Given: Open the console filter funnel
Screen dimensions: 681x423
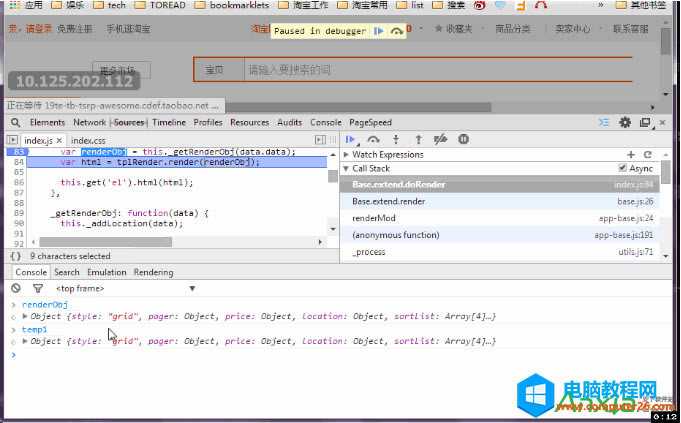Looking at the screenshot, I should point(38,288).
